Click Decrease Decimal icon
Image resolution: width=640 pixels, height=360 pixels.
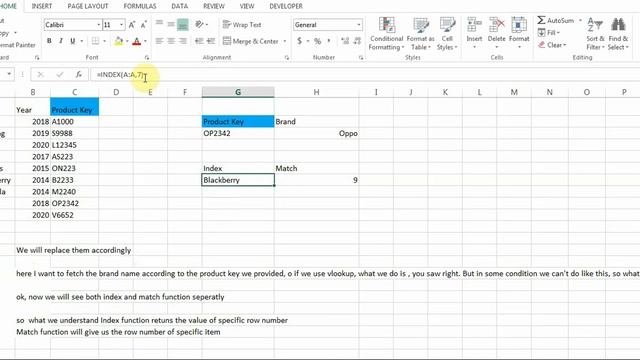358,41
